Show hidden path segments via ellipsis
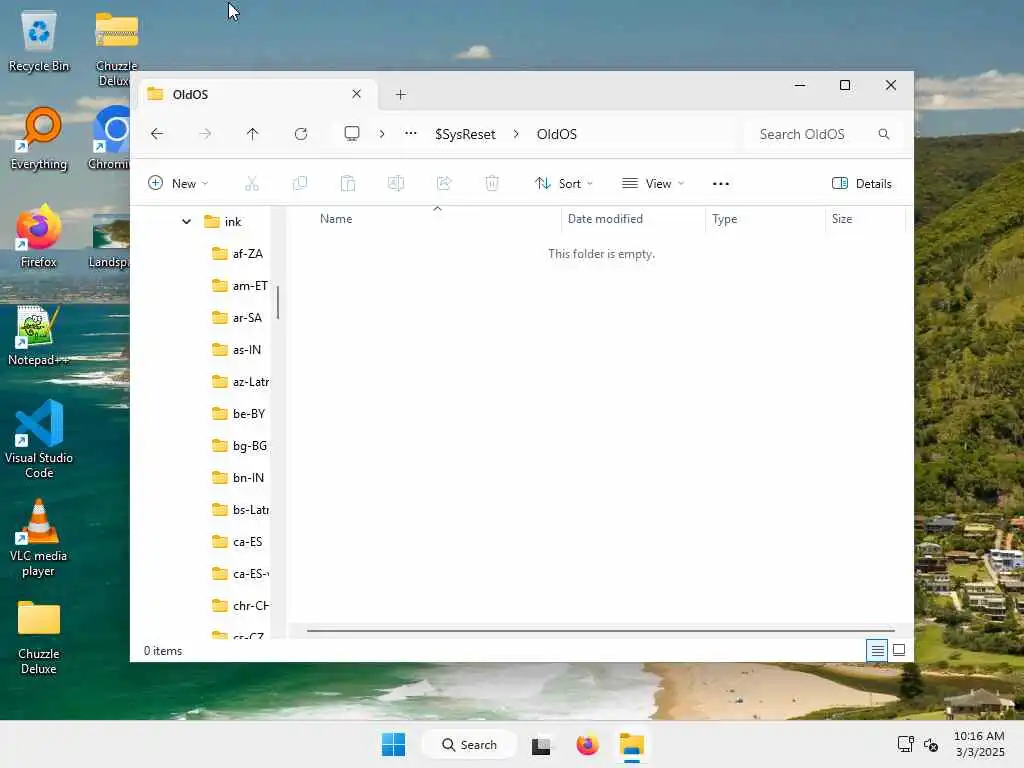 coord(411,133)
